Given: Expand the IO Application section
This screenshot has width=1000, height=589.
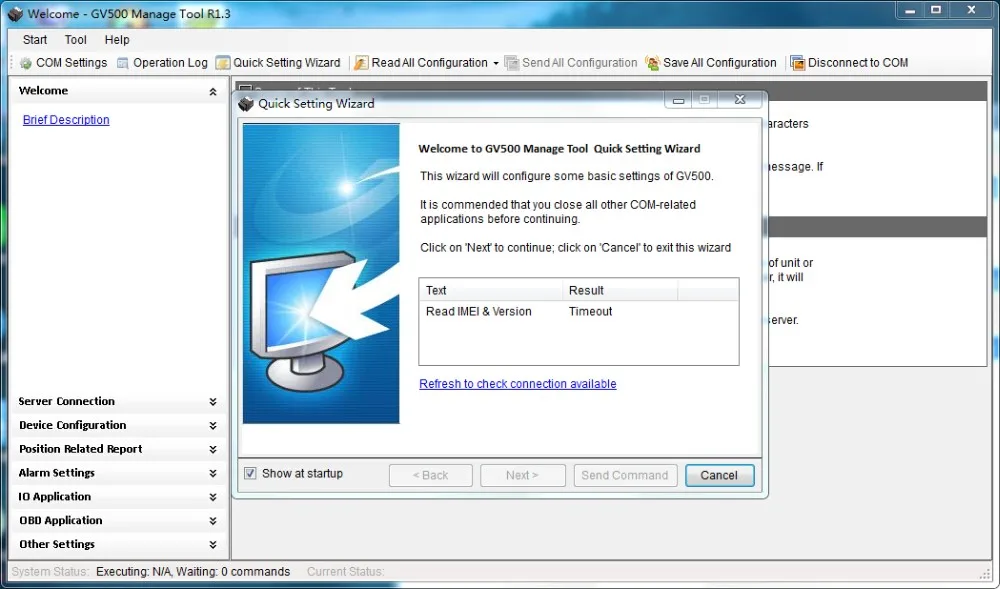Looking at the screenshot, I should point(212,497).
